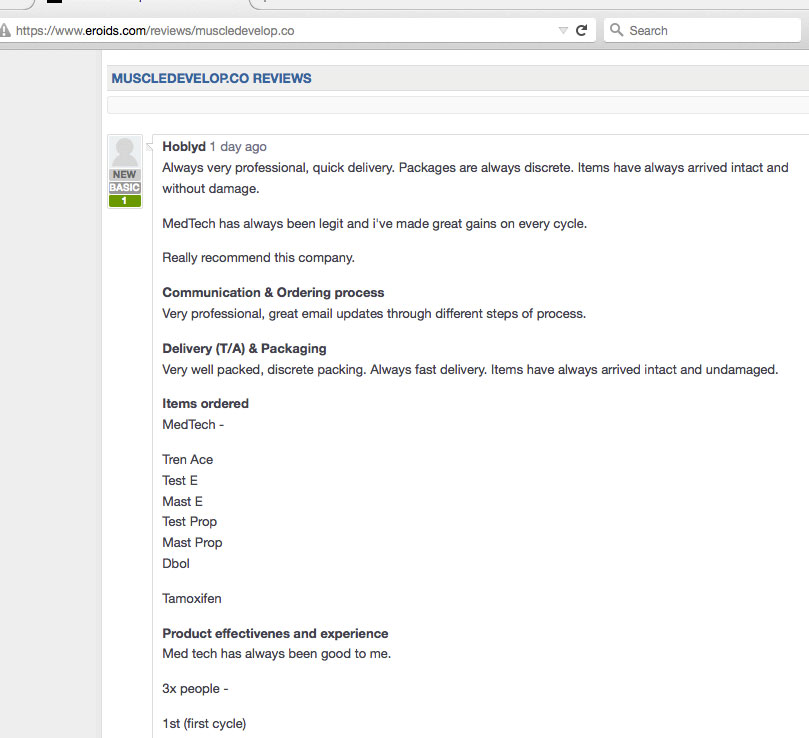This screenshot has height=738, width=809.
Task: Click the 'Communication & Ordering process' heading
Action: tap(273, 293)
